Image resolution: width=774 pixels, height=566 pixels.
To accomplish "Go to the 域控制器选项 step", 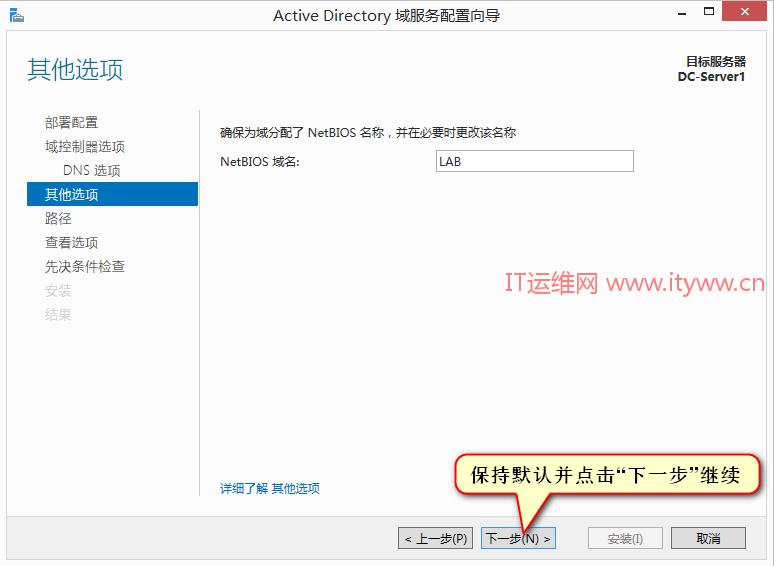I will [85, 147].
